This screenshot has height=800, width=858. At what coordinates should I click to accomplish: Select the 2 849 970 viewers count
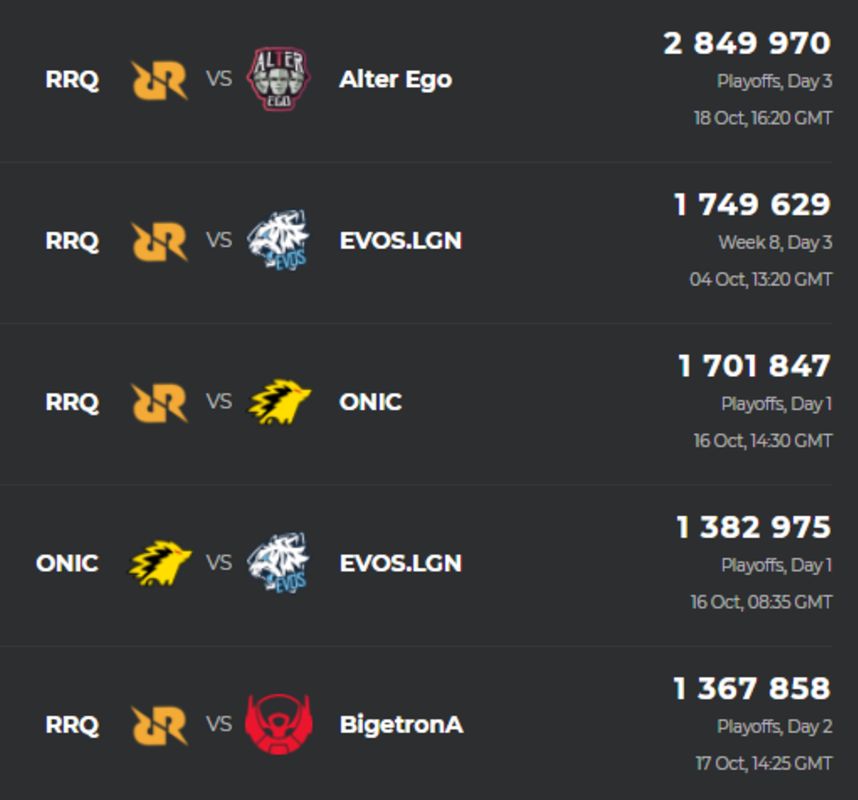[747, 43]
